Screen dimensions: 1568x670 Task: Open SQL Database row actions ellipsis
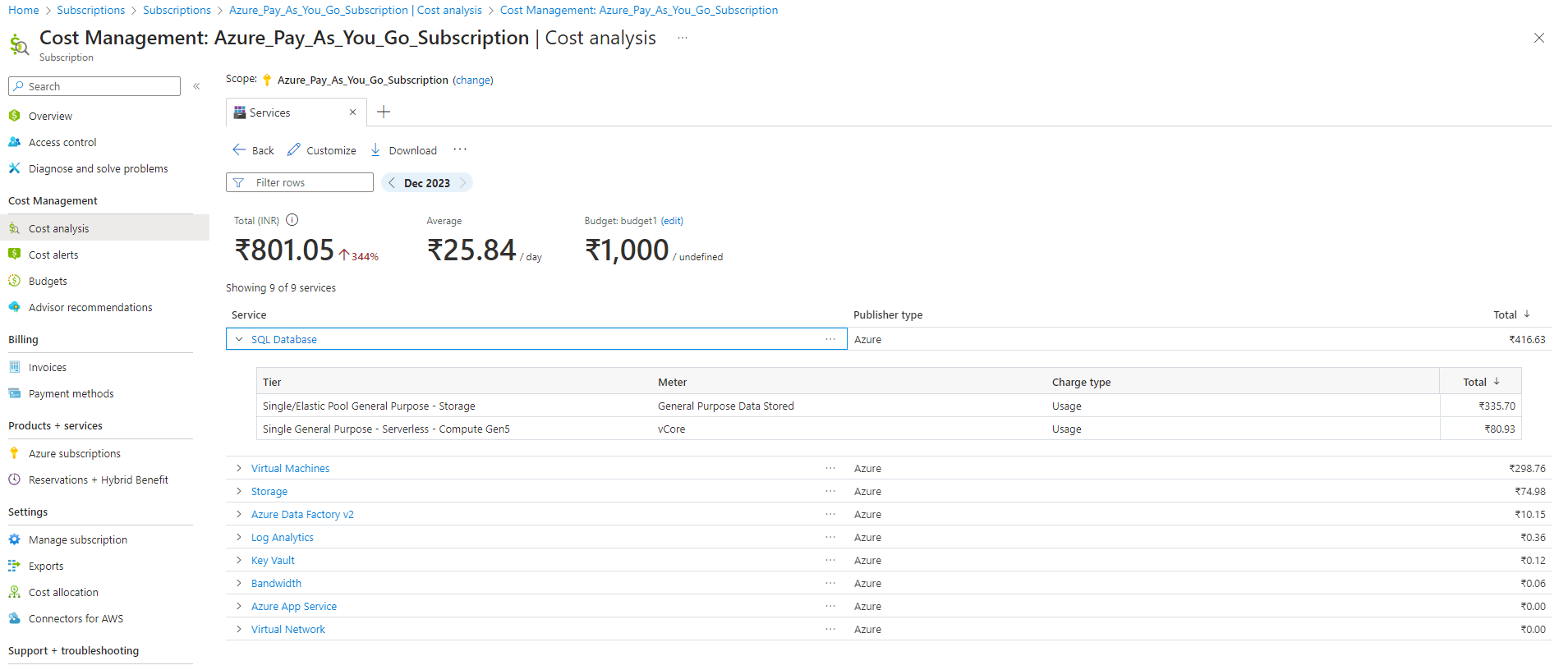point(830,339)
